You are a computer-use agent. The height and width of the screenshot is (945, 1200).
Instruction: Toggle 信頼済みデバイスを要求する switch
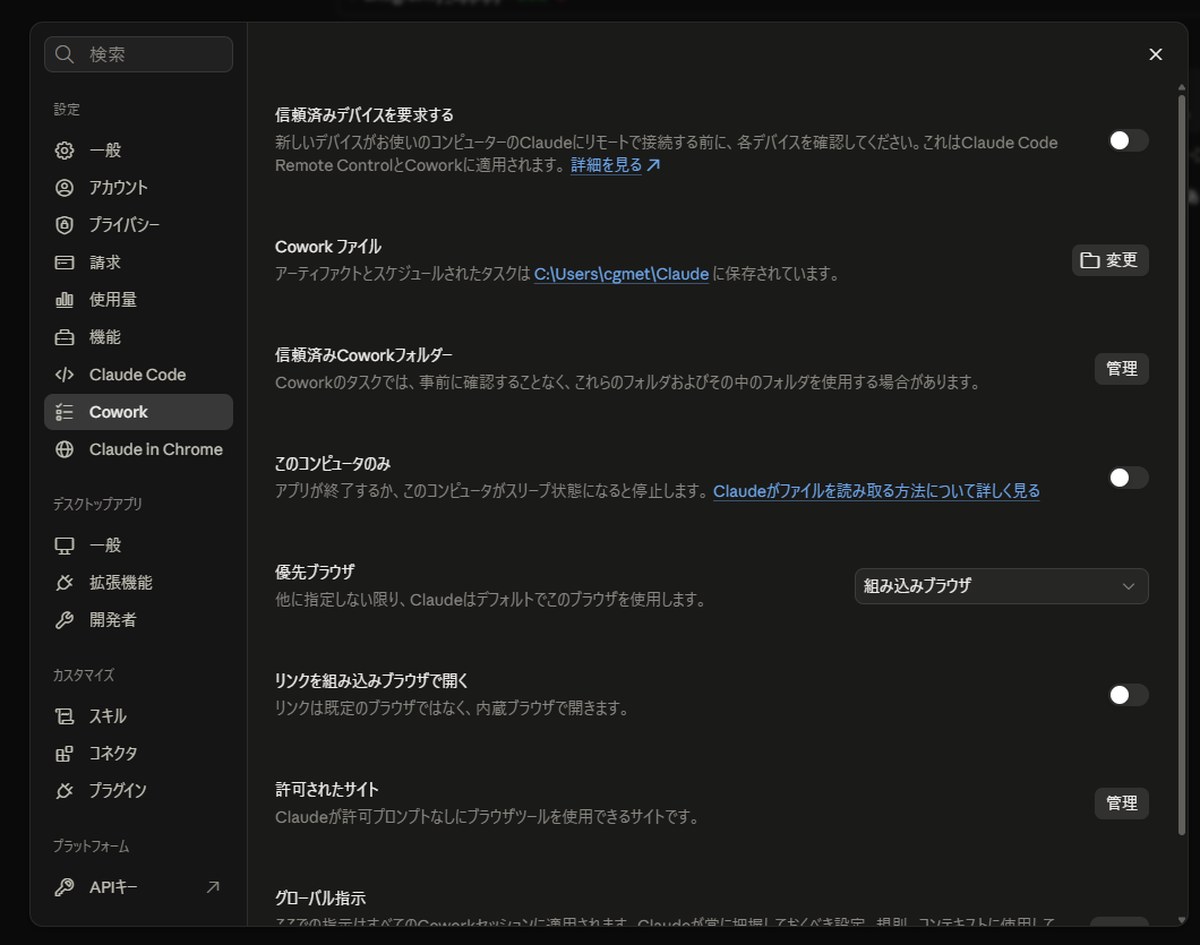tap(1128, 140)
